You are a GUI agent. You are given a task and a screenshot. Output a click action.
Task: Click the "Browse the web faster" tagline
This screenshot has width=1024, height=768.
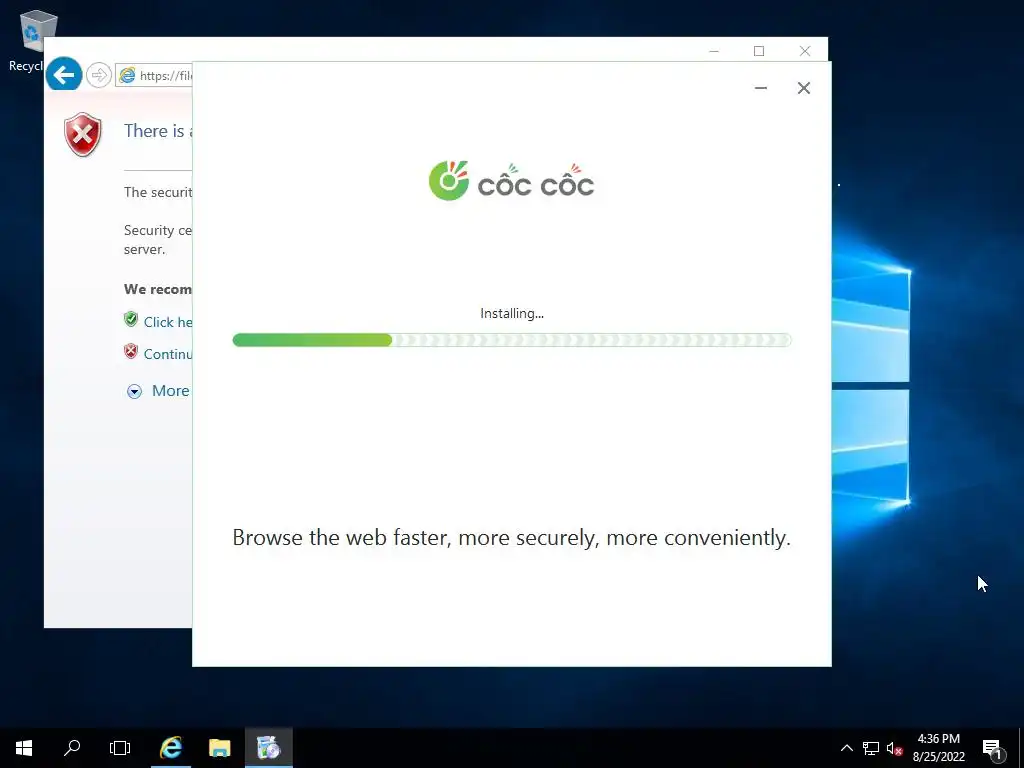pyautogui.click(x=511, y=537)
